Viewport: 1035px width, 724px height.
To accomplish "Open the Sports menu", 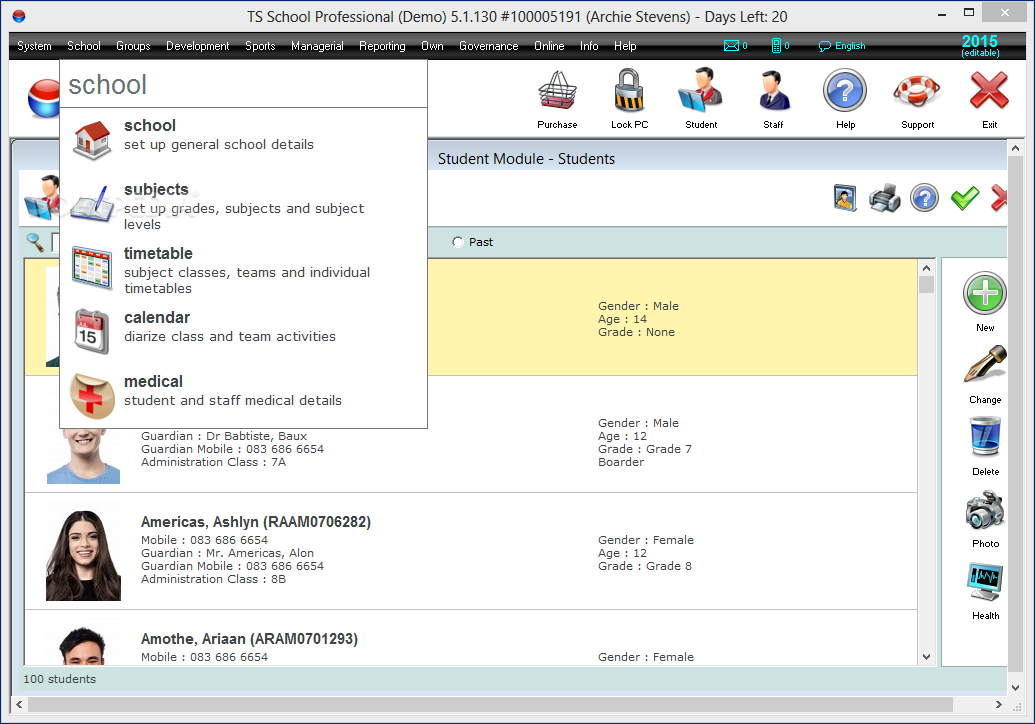I will (x=260, y=46).
